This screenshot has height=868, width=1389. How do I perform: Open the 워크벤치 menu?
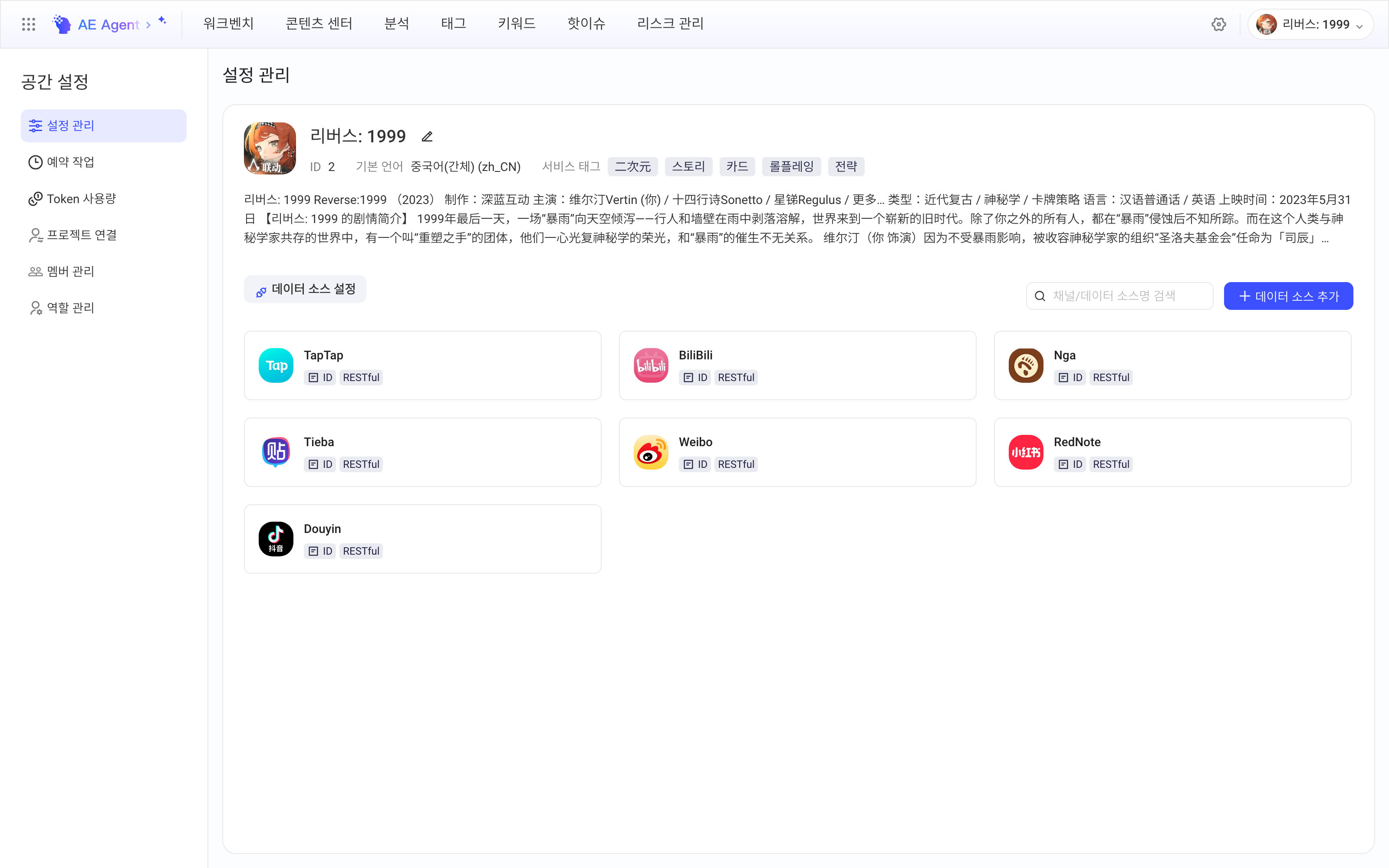click(228, 23)
